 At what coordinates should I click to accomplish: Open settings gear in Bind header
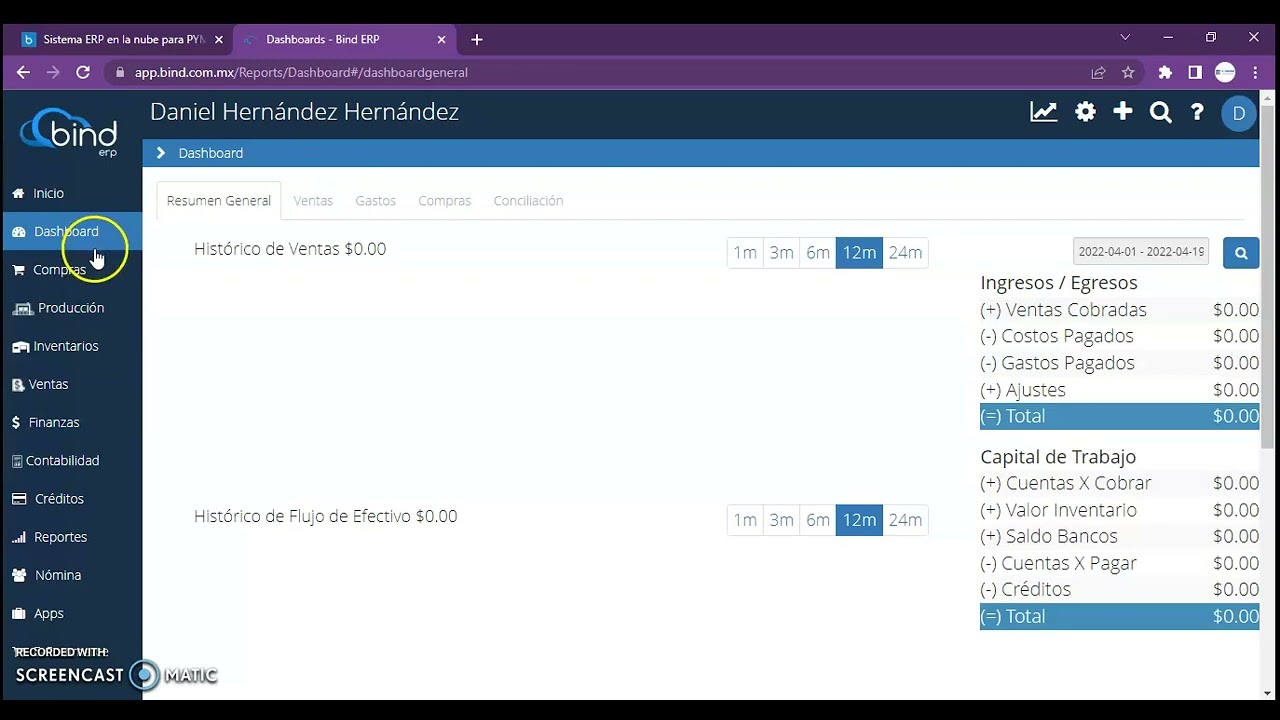[1085, 113]
